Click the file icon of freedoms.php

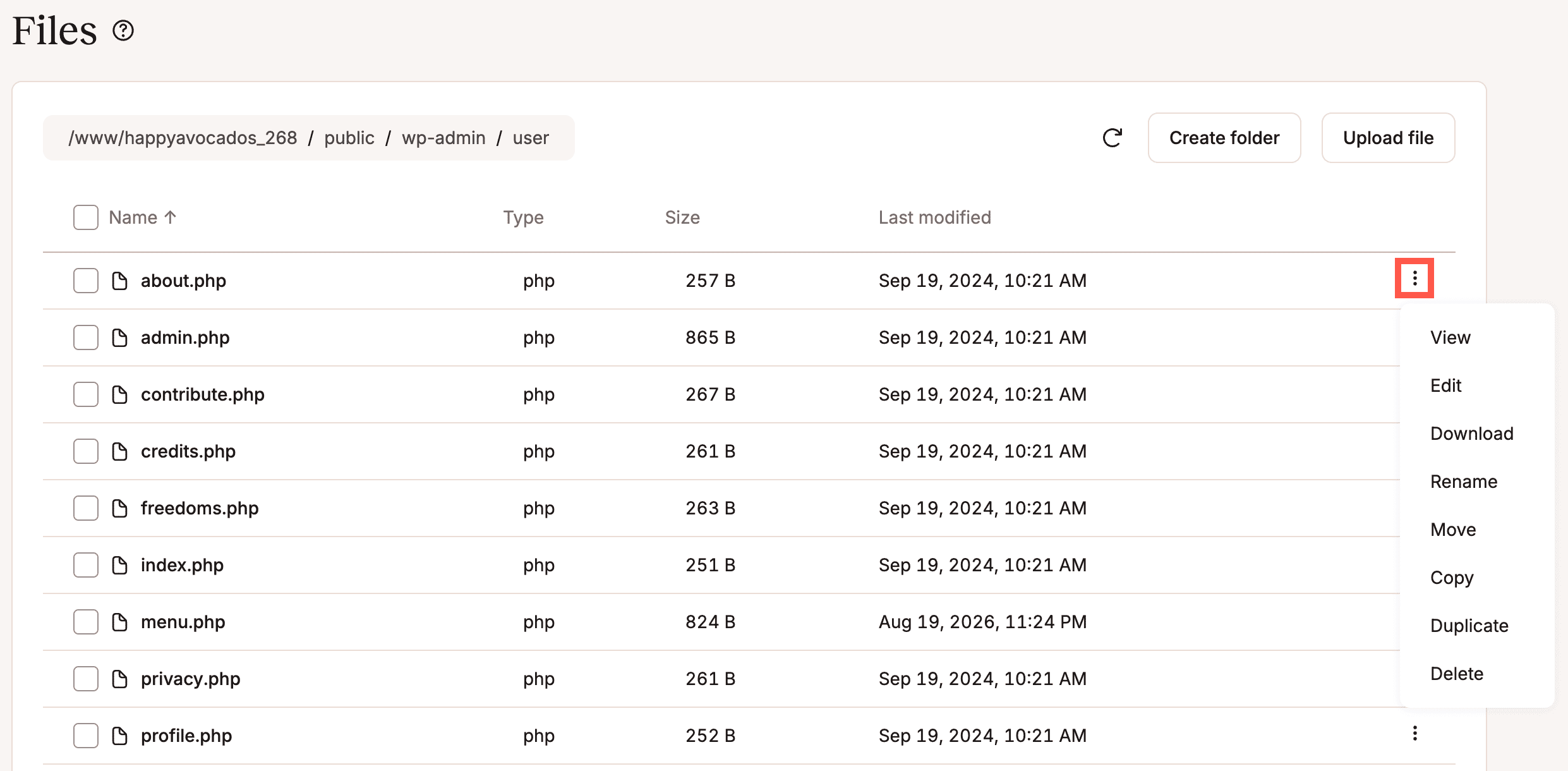click(119, 508)
